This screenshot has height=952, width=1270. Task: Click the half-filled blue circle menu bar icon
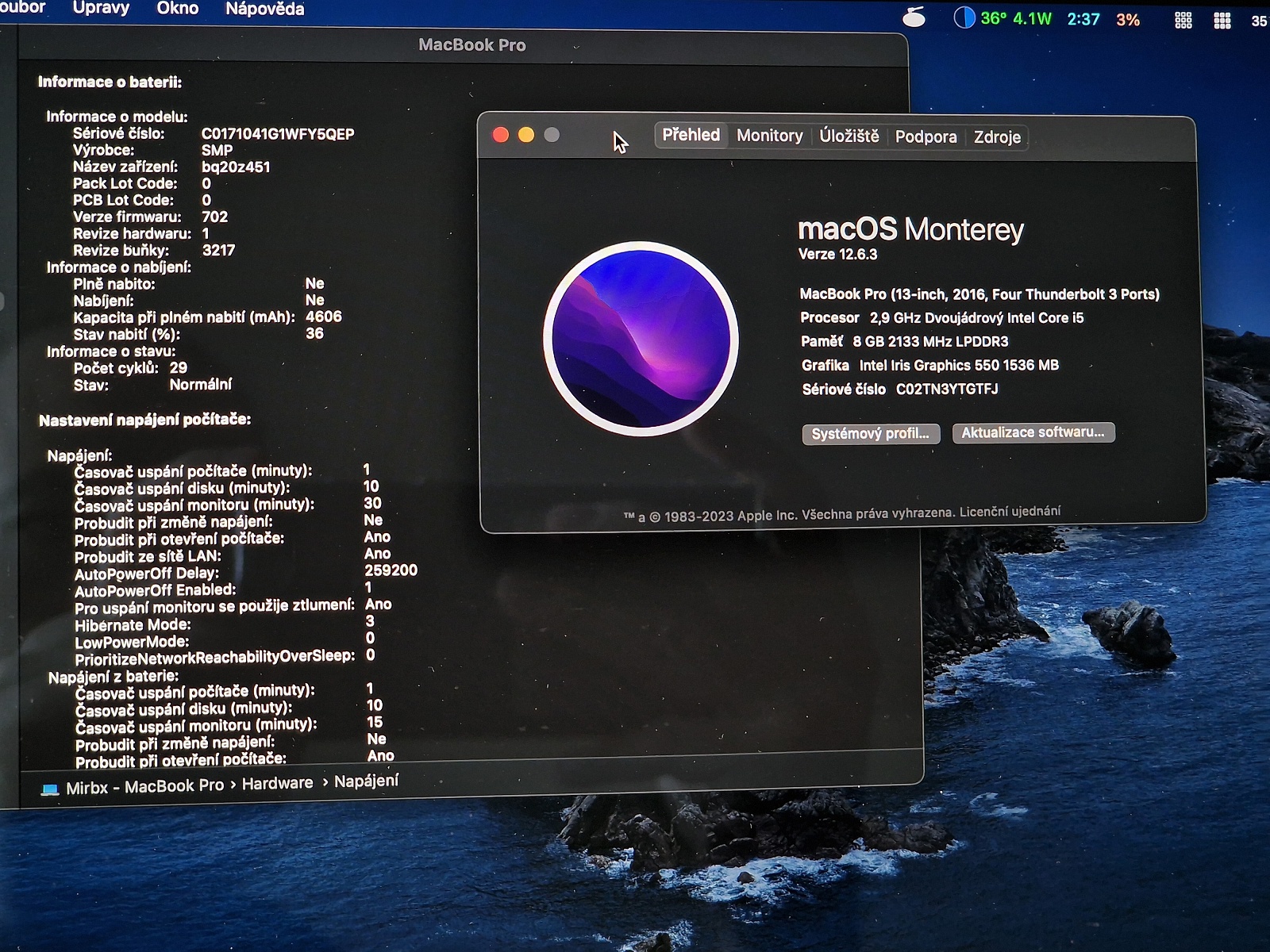964,17
